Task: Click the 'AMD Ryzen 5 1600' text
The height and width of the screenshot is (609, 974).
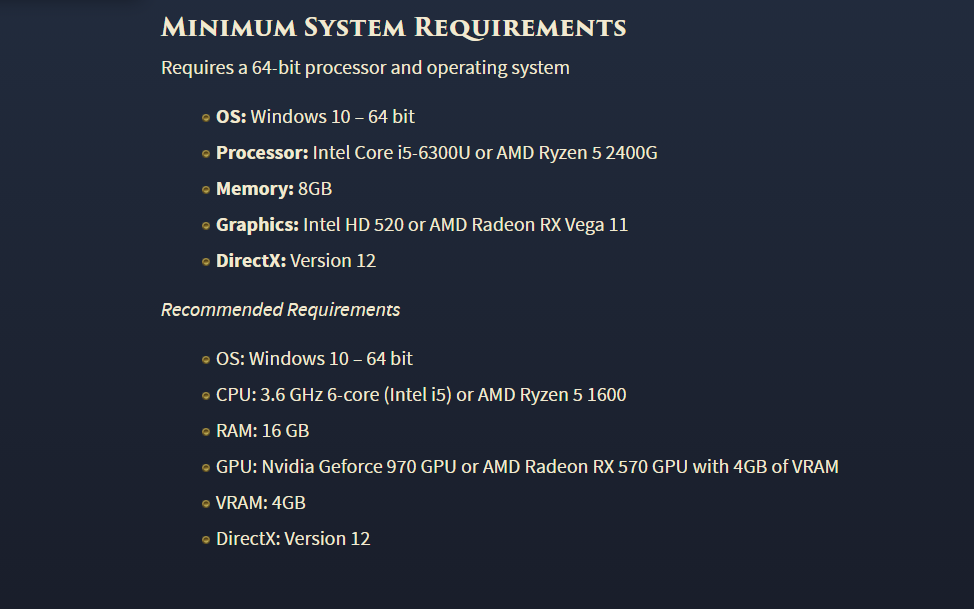Action: pyautogui.click(x=552, y=395)
